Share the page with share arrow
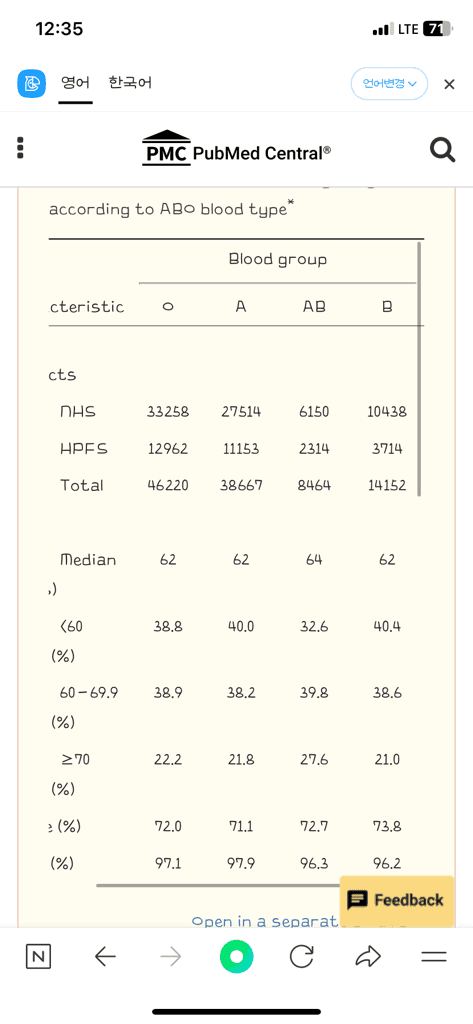The height and width of the screenshot is (1024, 473). (x=368, y=957)
